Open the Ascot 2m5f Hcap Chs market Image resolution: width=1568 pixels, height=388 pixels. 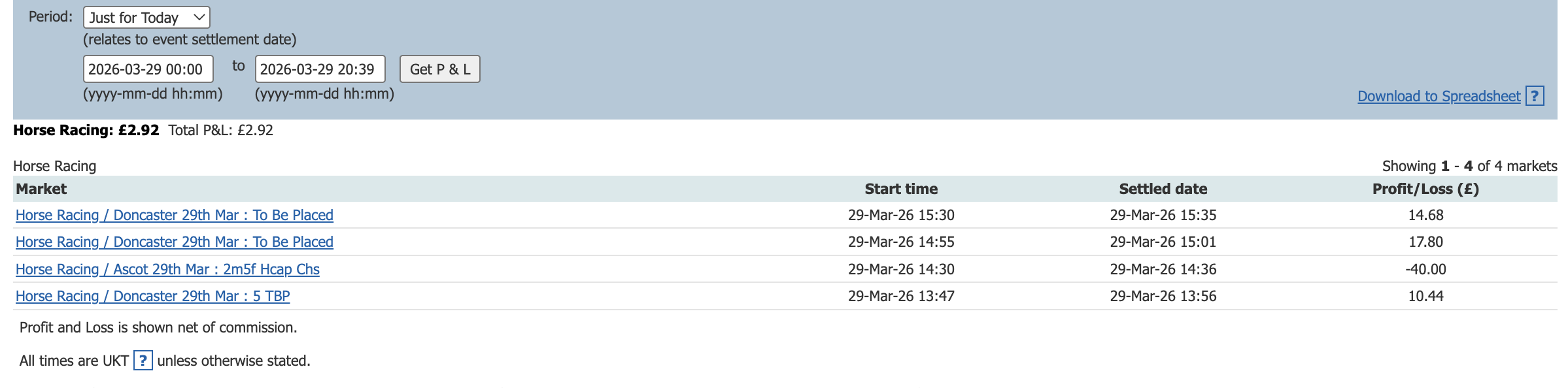click(x=167, y=269)
